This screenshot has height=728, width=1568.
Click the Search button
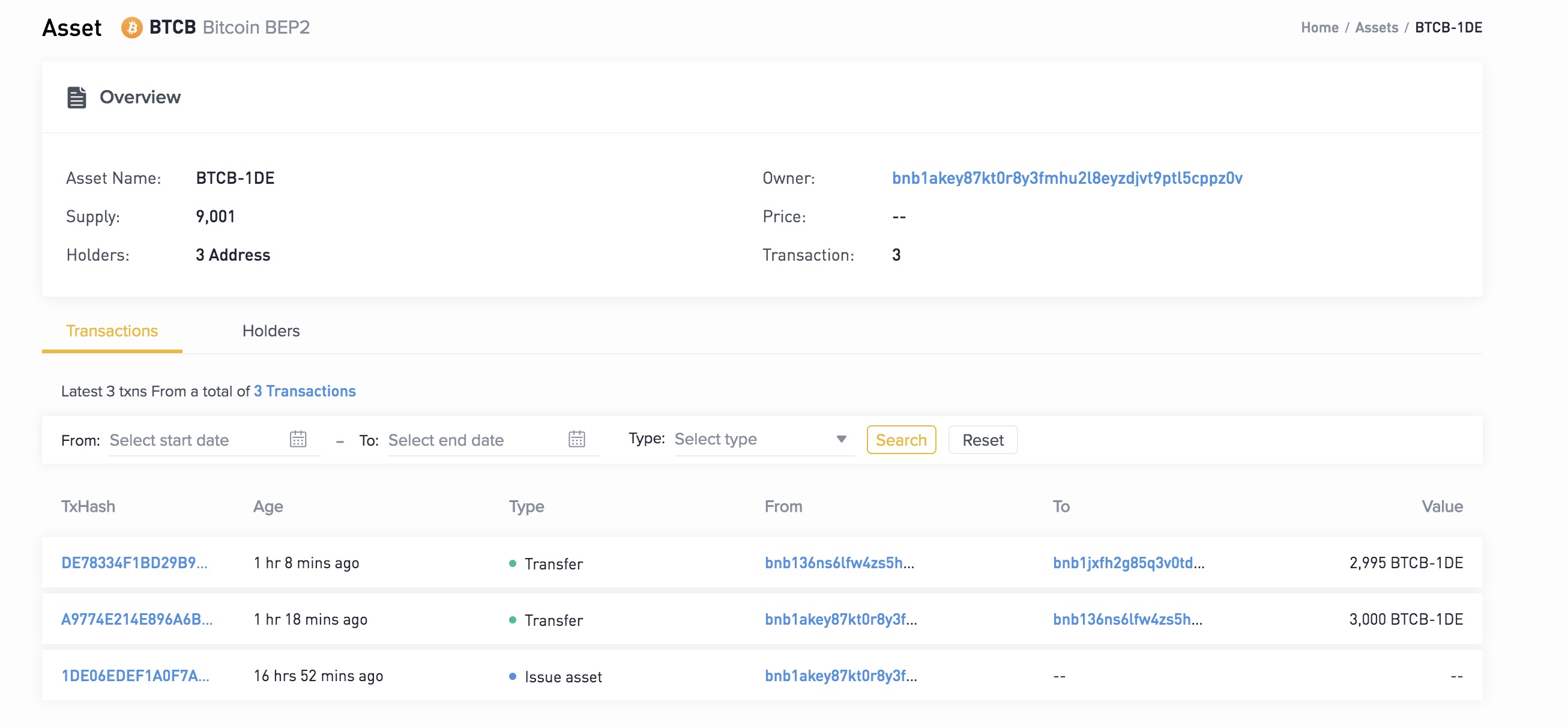tap(901, 440)
